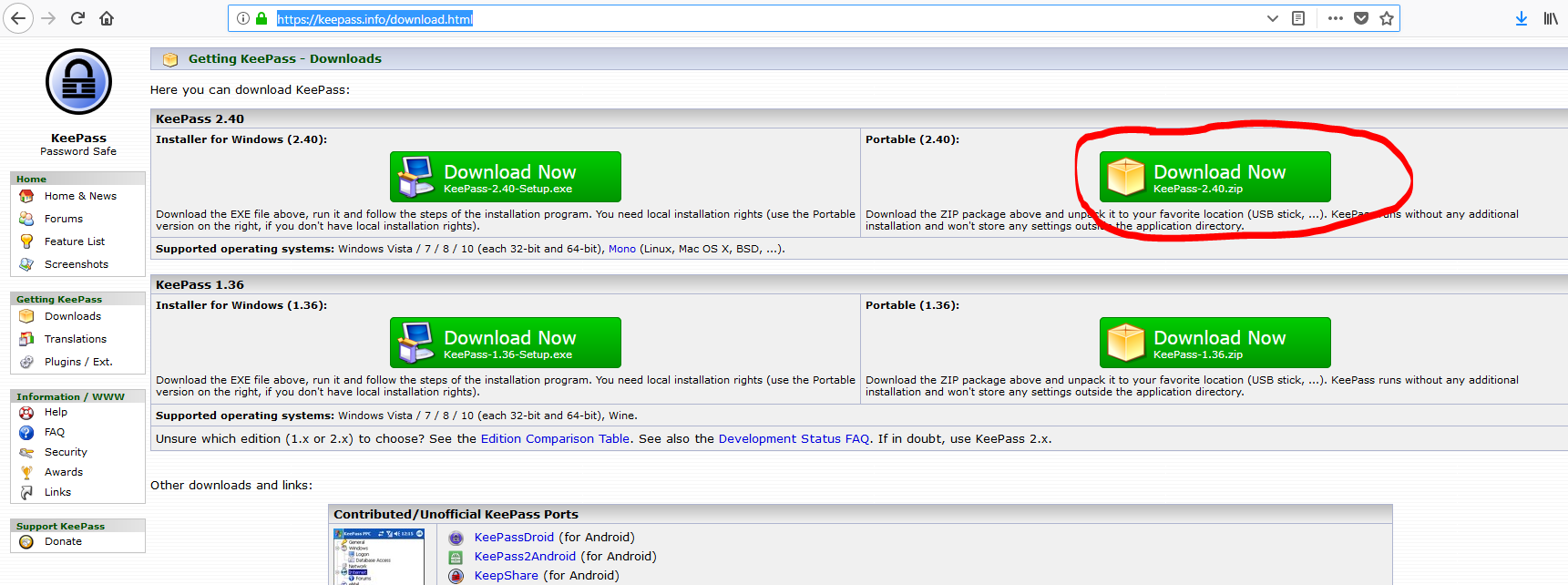
Task: Download the portable KeePass-1.36.zip
Action: tap(1215, 343)
